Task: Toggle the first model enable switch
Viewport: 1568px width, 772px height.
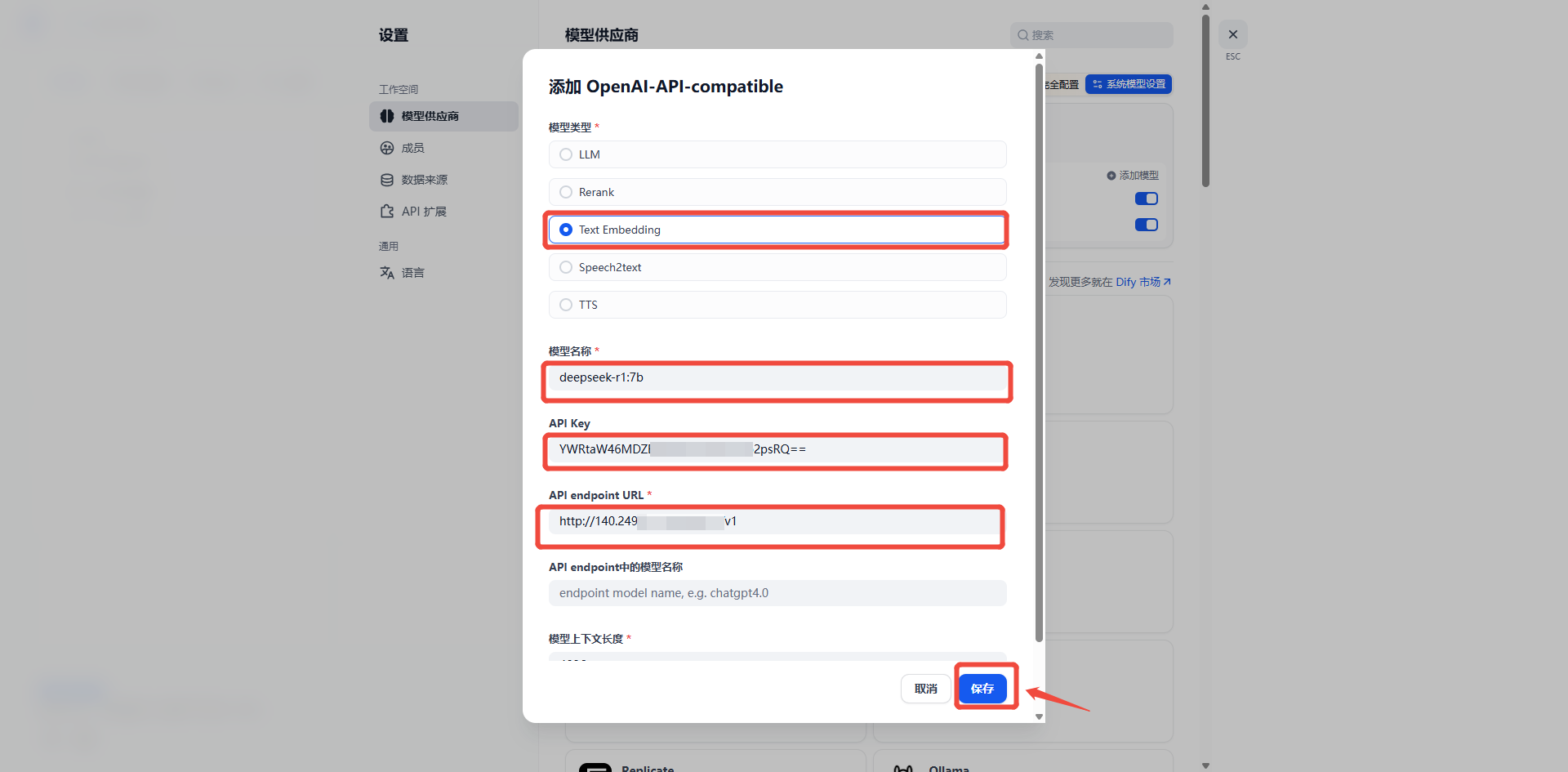Action: [1147, 199]
